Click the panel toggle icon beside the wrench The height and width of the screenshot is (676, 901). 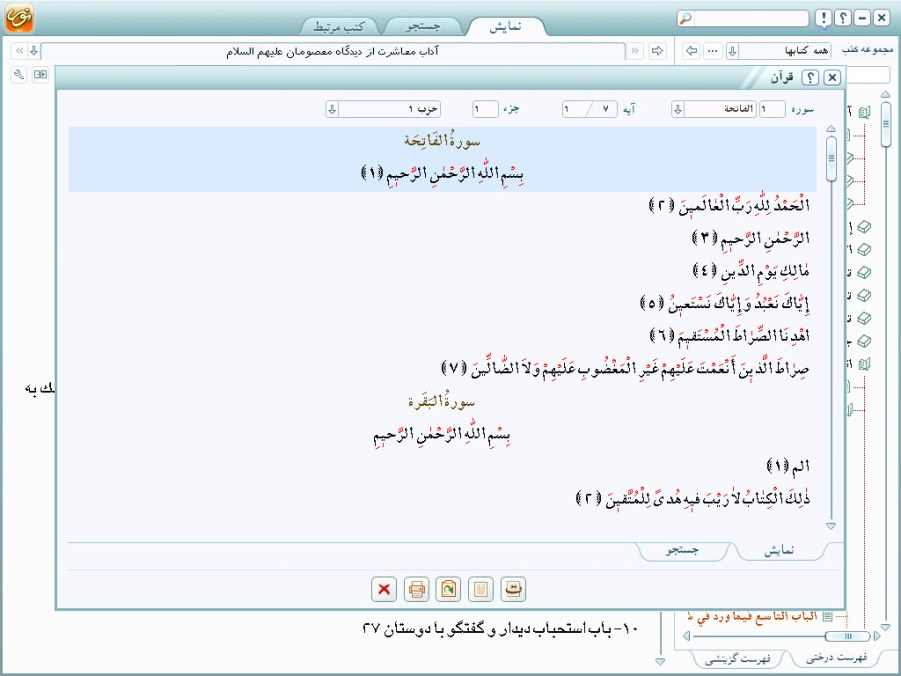[x=40, y=74]
